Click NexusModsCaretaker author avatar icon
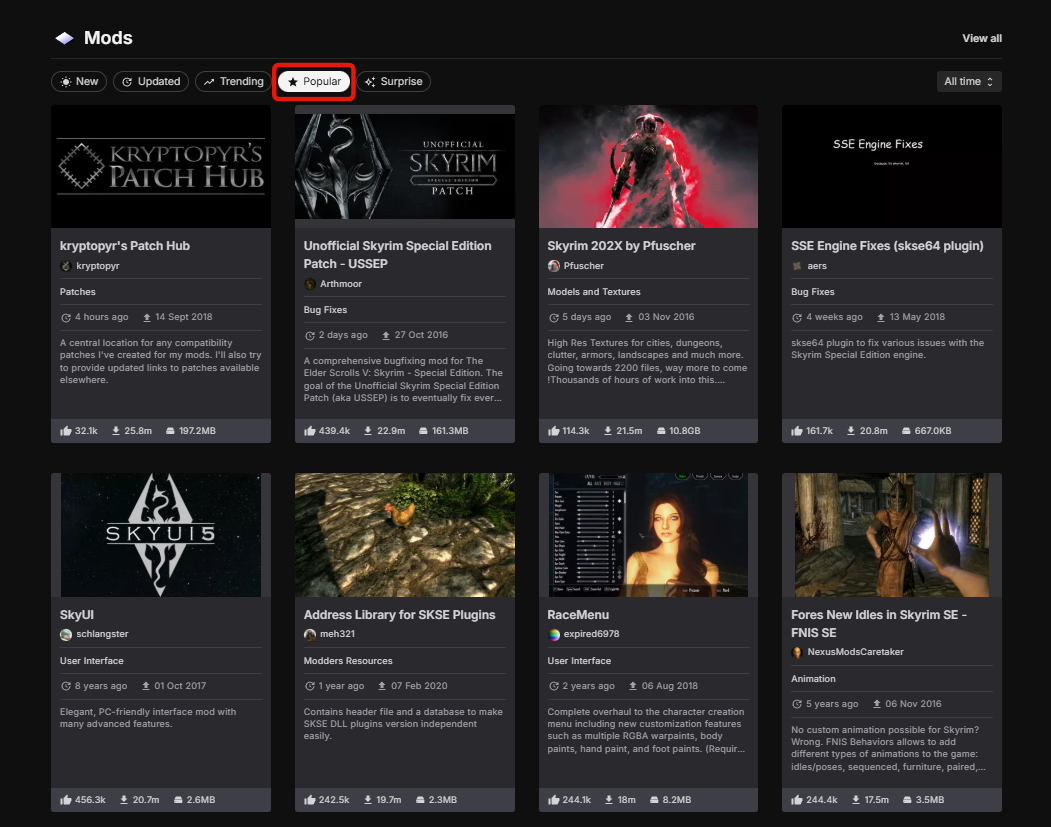The image size is (1051, 827). coord(797,652)
